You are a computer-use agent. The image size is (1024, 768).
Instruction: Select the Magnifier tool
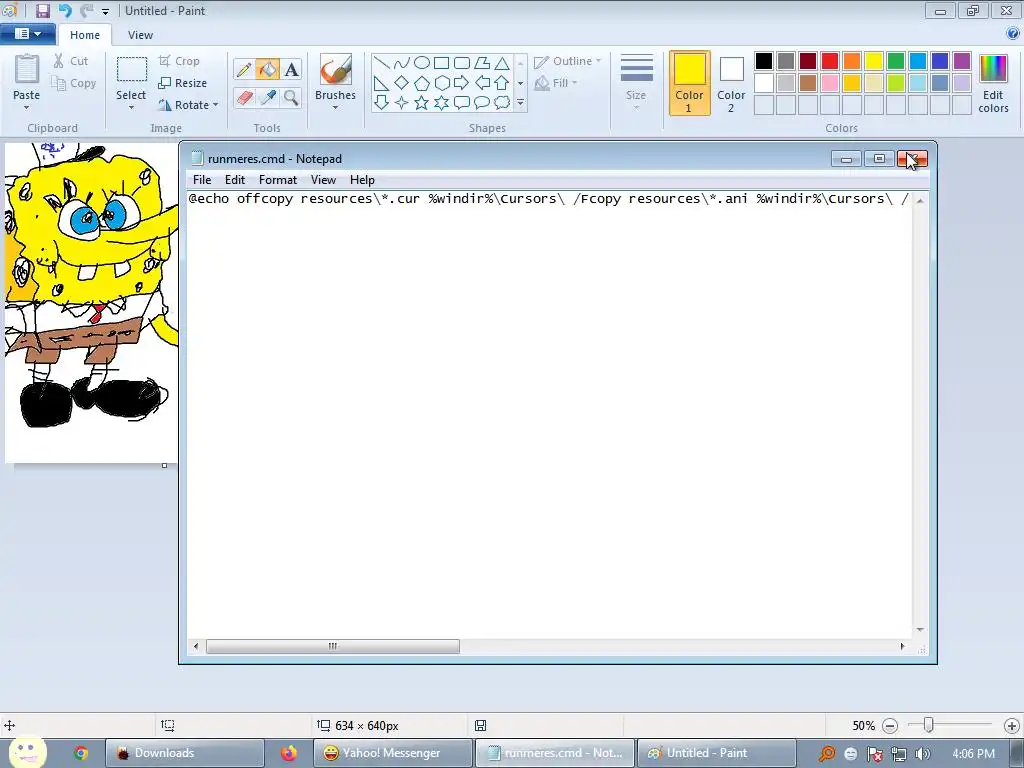pyautogui.click(x=291, y=98)
